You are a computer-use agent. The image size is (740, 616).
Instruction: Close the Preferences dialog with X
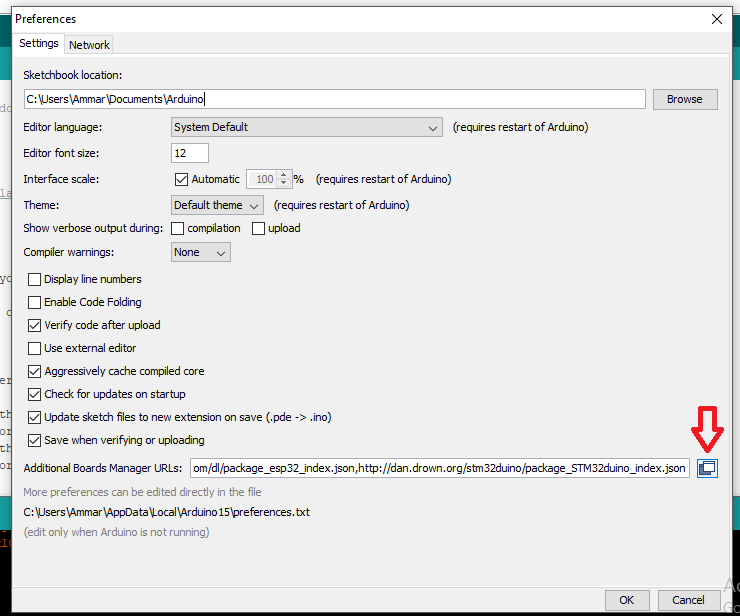click(716, 19)
